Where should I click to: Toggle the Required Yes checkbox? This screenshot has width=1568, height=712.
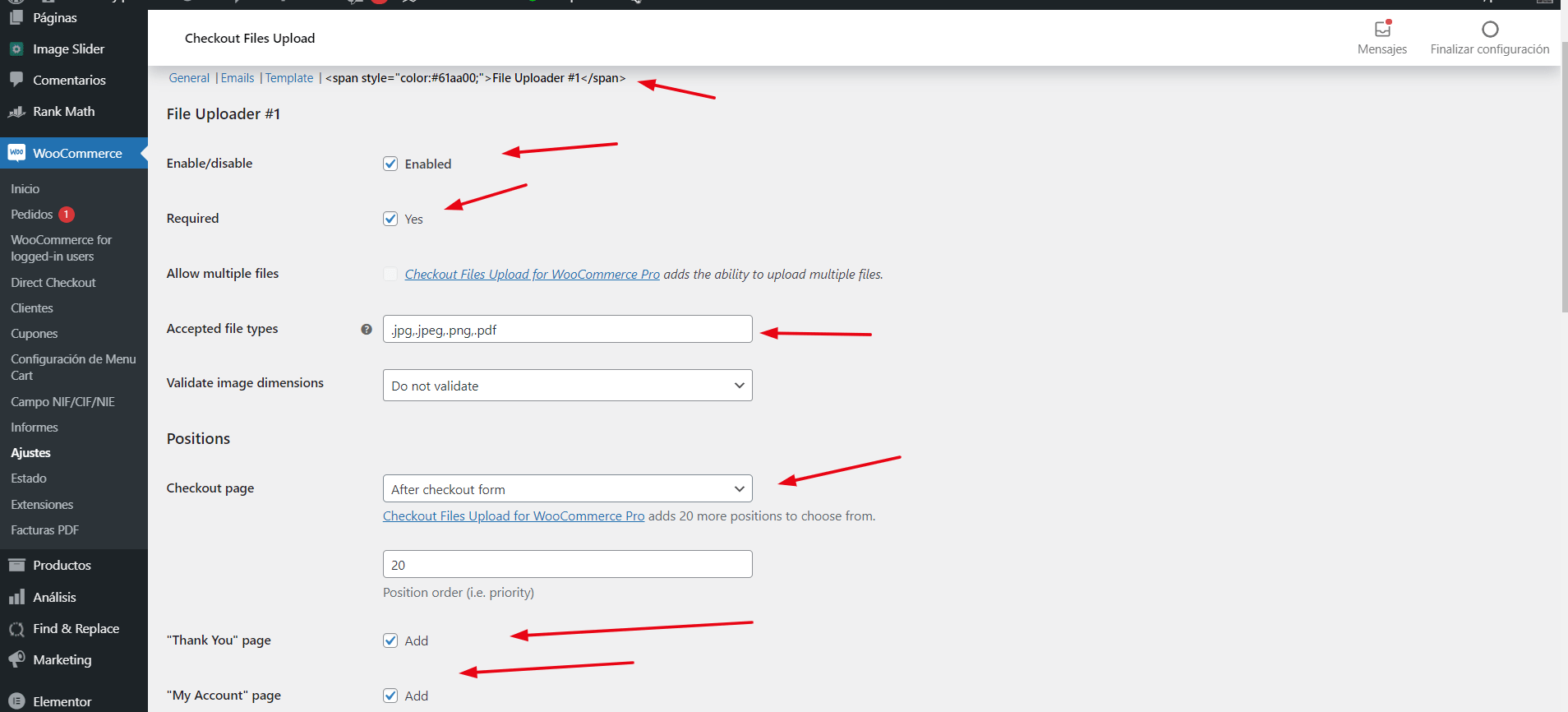pos(390,219)
